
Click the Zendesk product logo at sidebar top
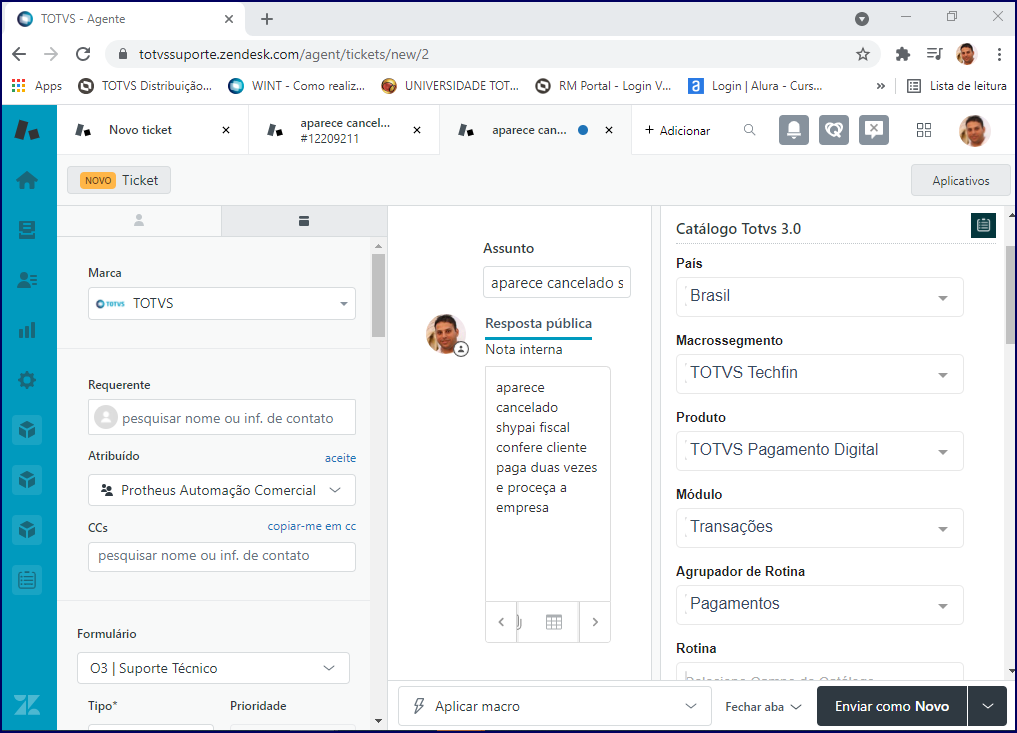pyautogui.click(x=27, y=130)
